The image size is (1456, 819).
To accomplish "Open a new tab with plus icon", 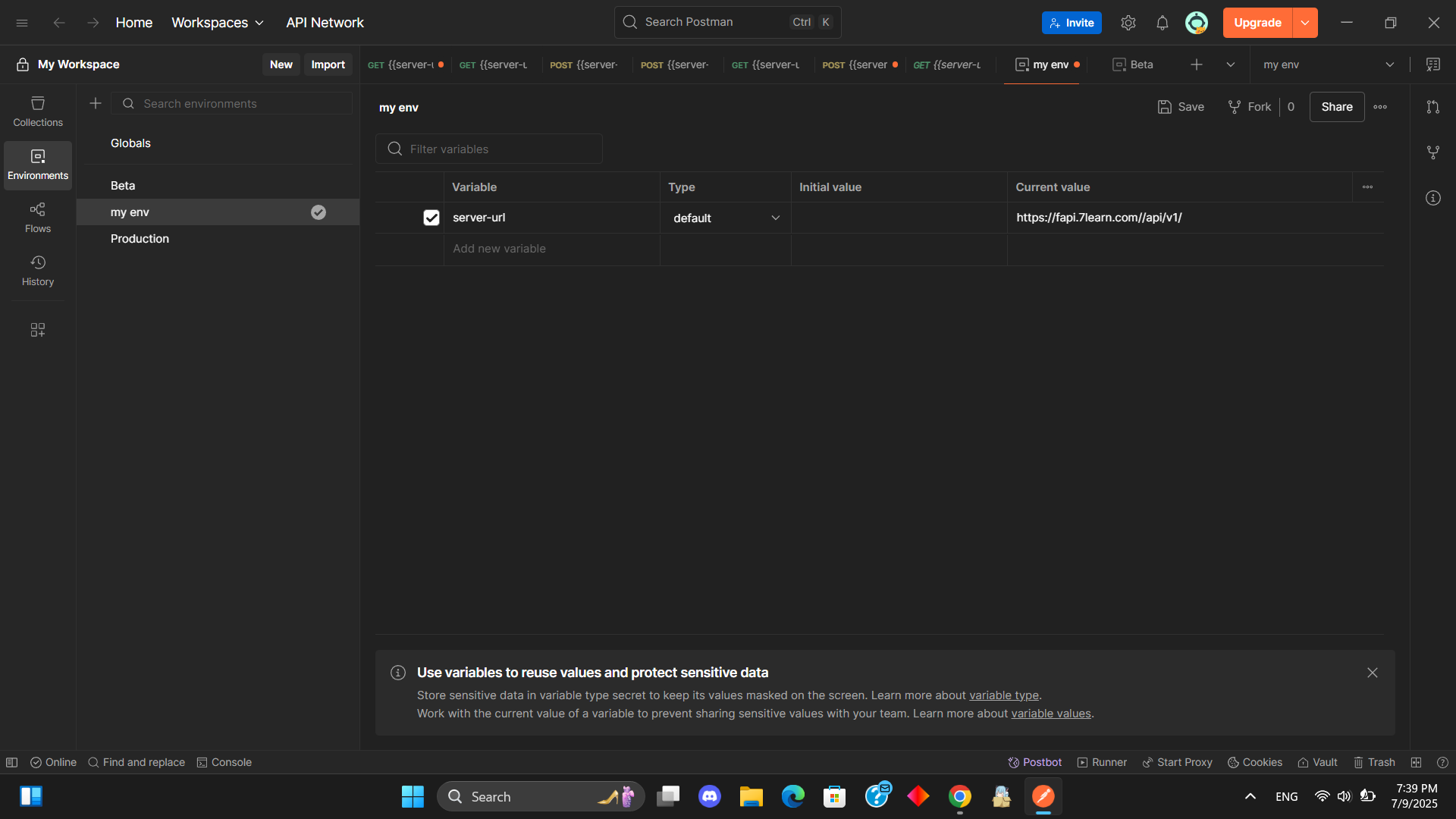I will tap(1197, 64).
